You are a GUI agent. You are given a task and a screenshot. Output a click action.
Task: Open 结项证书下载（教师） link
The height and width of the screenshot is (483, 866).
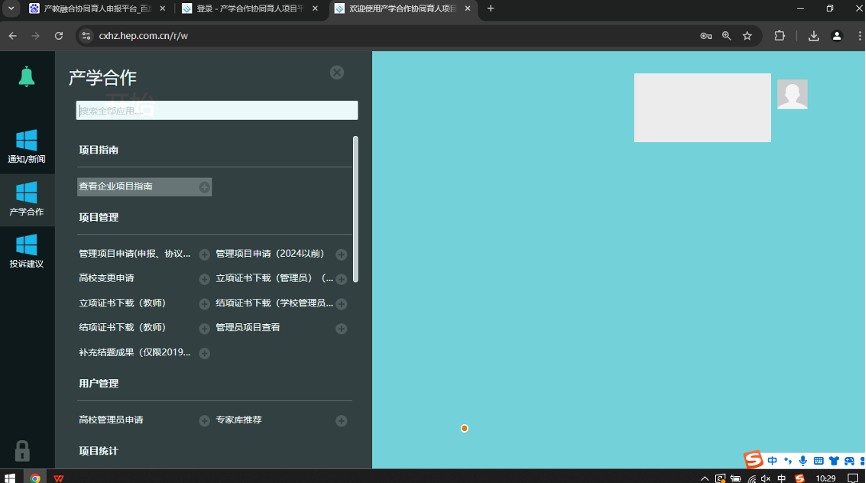[122, 328]
